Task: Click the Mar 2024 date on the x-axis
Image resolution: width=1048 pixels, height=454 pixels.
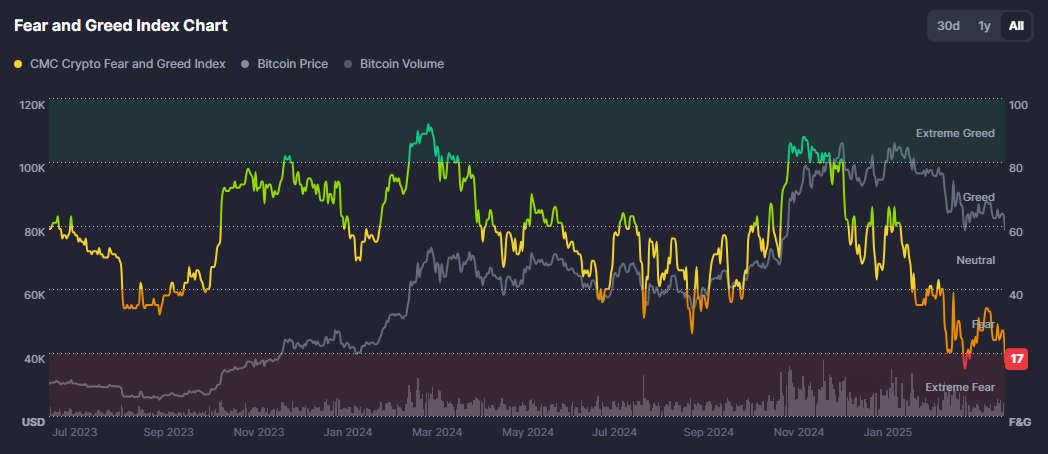Action: pos(436,432)
